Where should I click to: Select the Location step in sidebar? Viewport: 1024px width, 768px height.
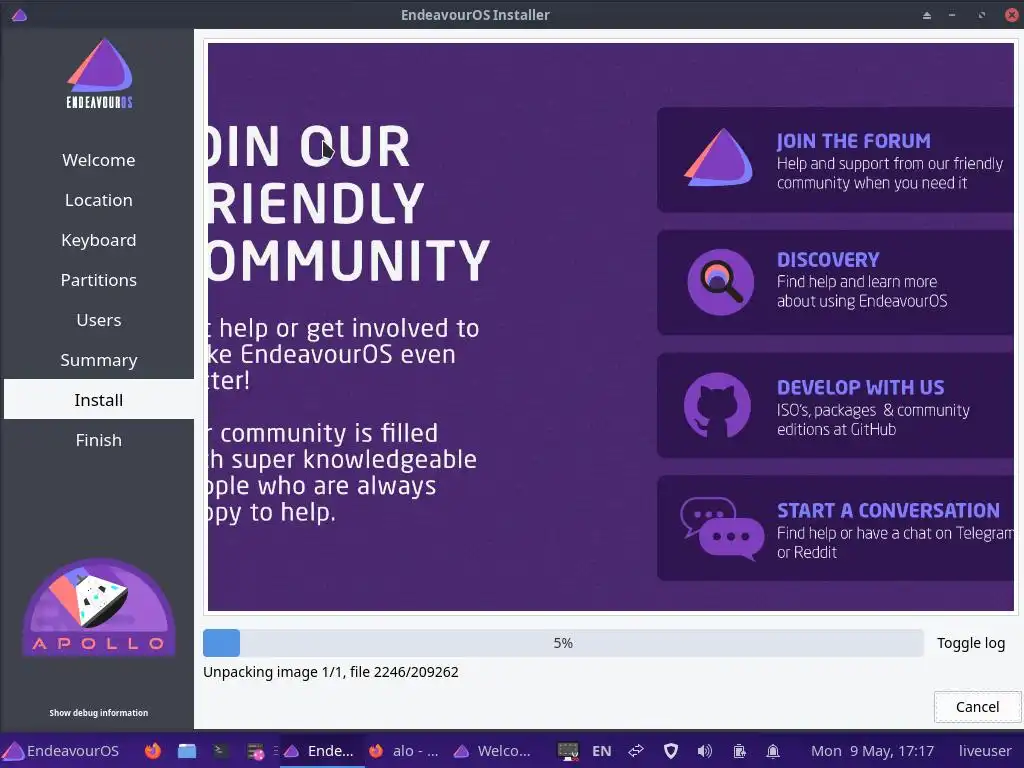point(99,200)
